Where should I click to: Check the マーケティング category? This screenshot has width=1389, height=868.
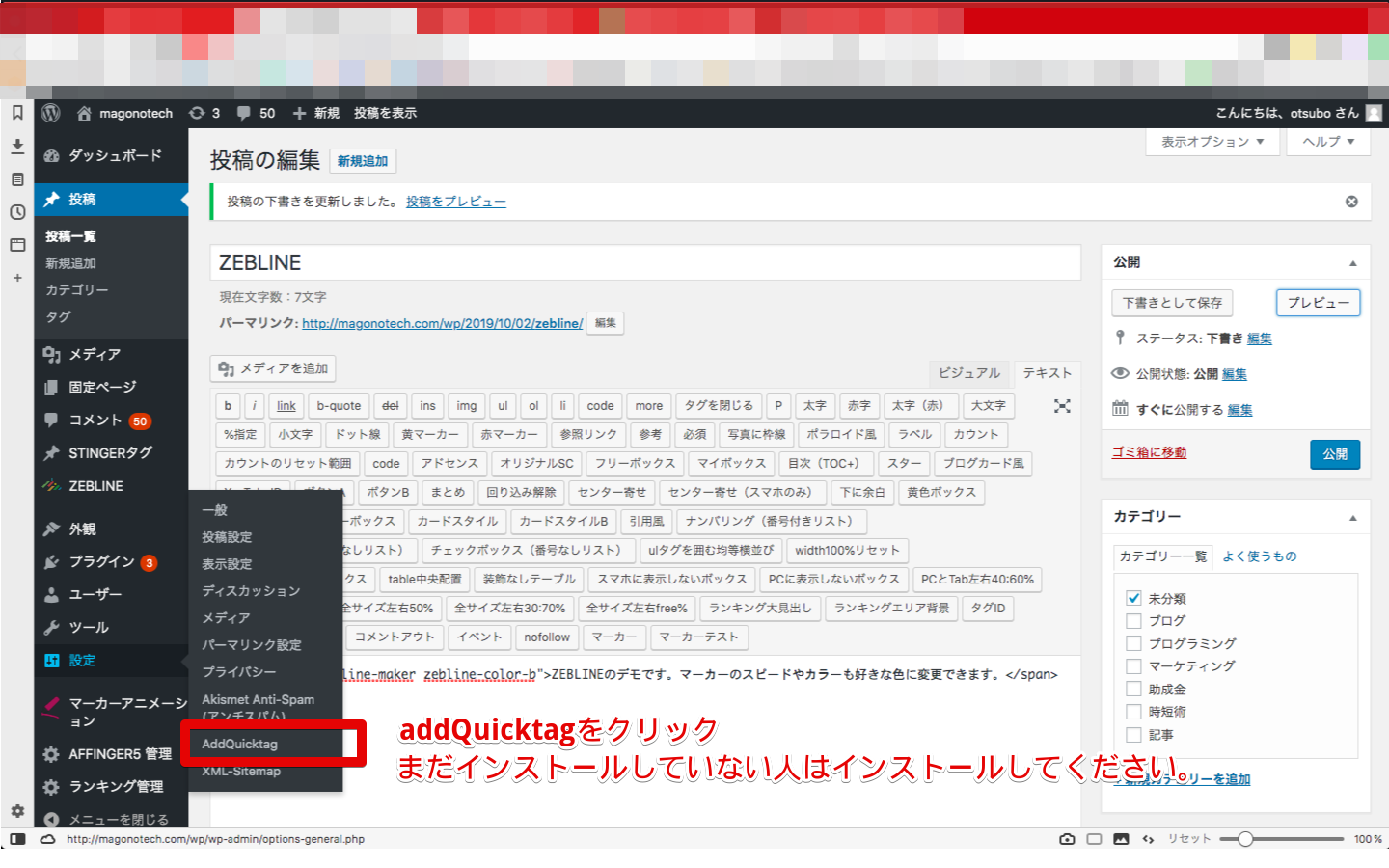pyautogui.click(x=1133, y=665)
